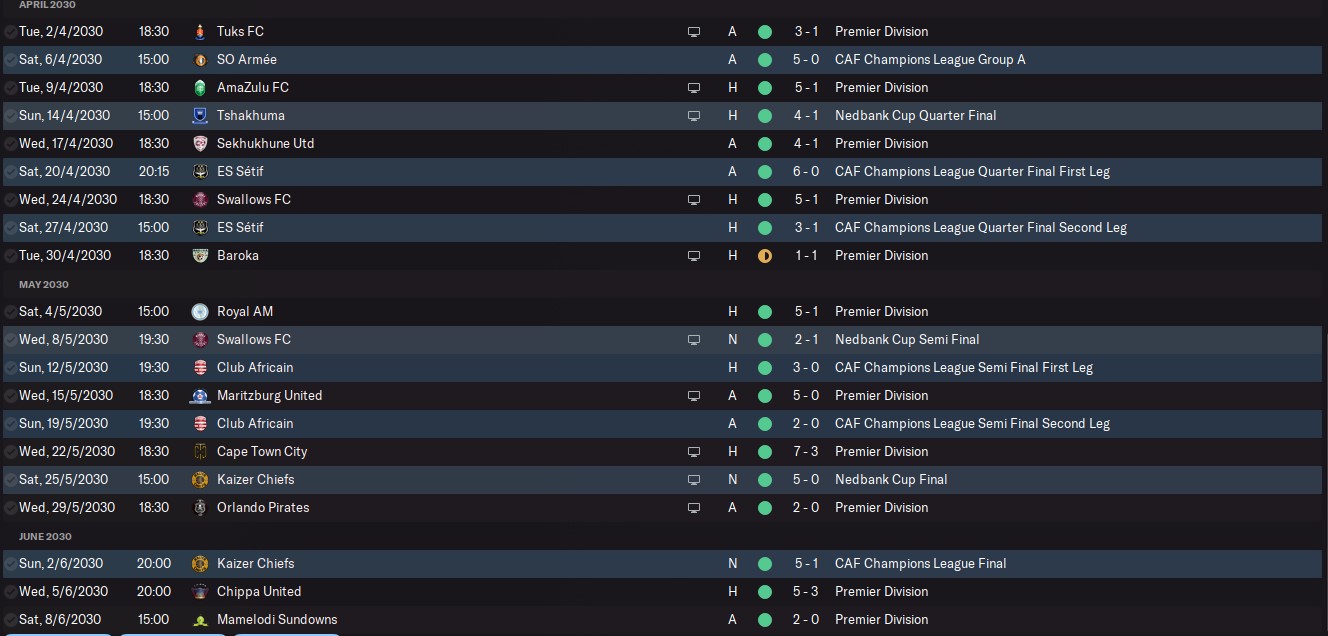Open the Mamelodi Sundowns crest icon
Screen dimensions: 1328x636
click(x=200, y=619)
